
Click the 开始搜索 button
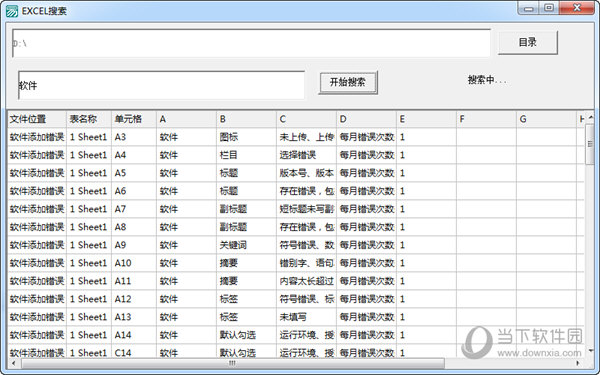347,82
